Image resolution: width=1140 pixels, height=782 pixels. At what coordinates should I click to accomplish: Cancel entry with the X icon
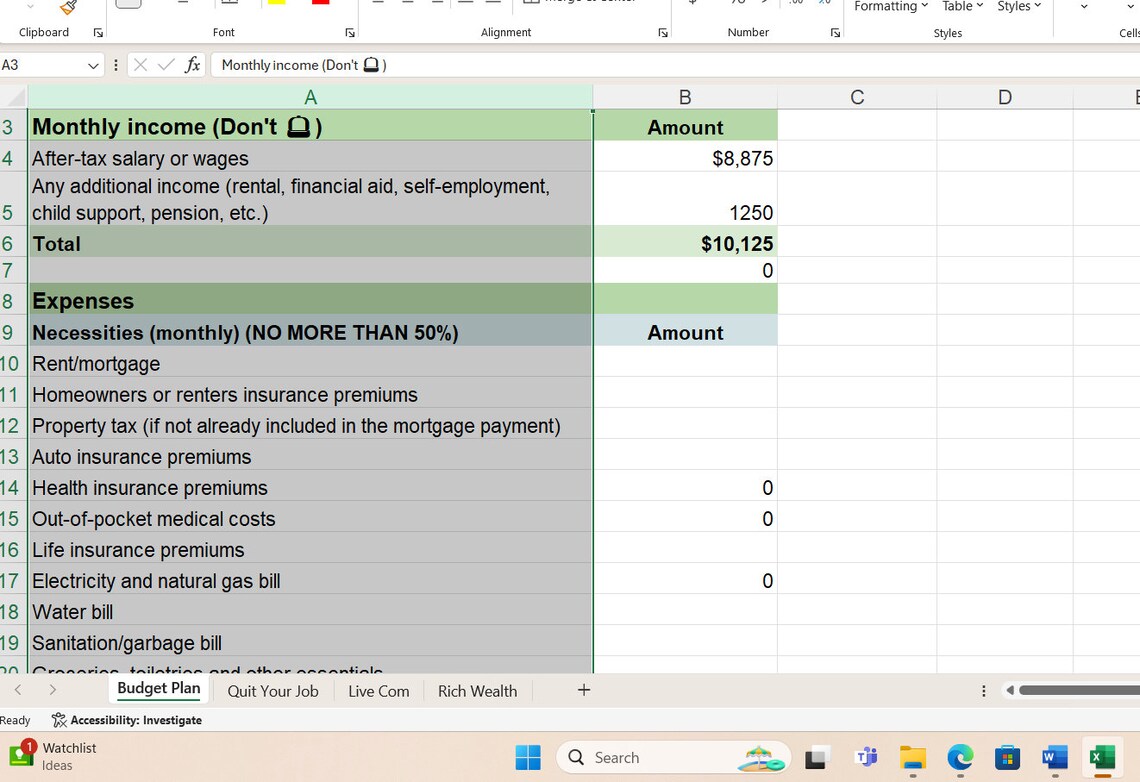point(139,64)
